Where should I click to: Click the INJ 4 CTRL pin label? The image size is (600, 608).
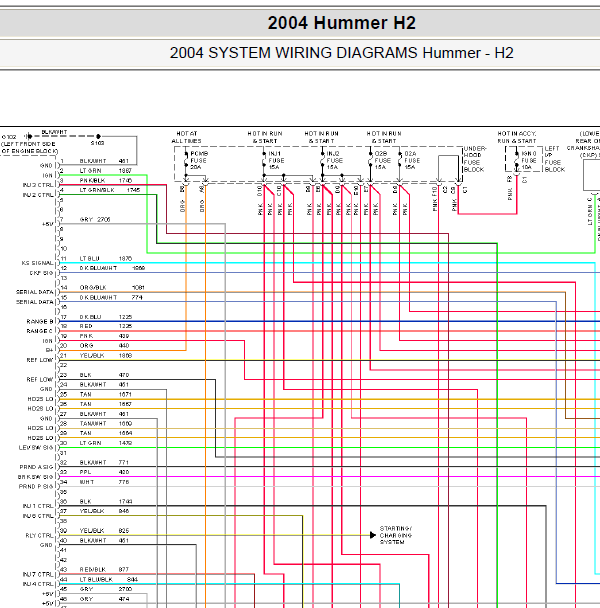pos(38,584)
